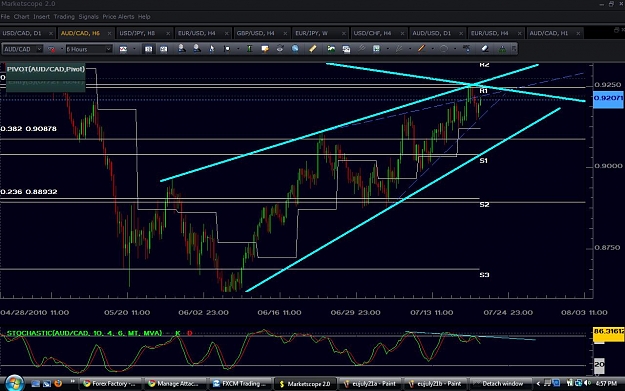This screenshot has height=391, width=625.
Task: Click the green landscape picture icon
Action: tap(331, 49)
